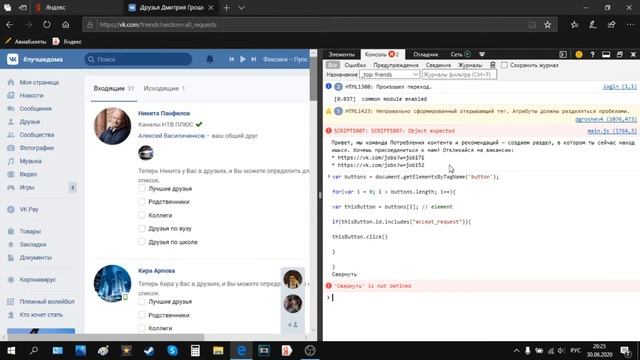
Task: Open Сообщения in VK sidebar
Action: click(x=36, y=109)
